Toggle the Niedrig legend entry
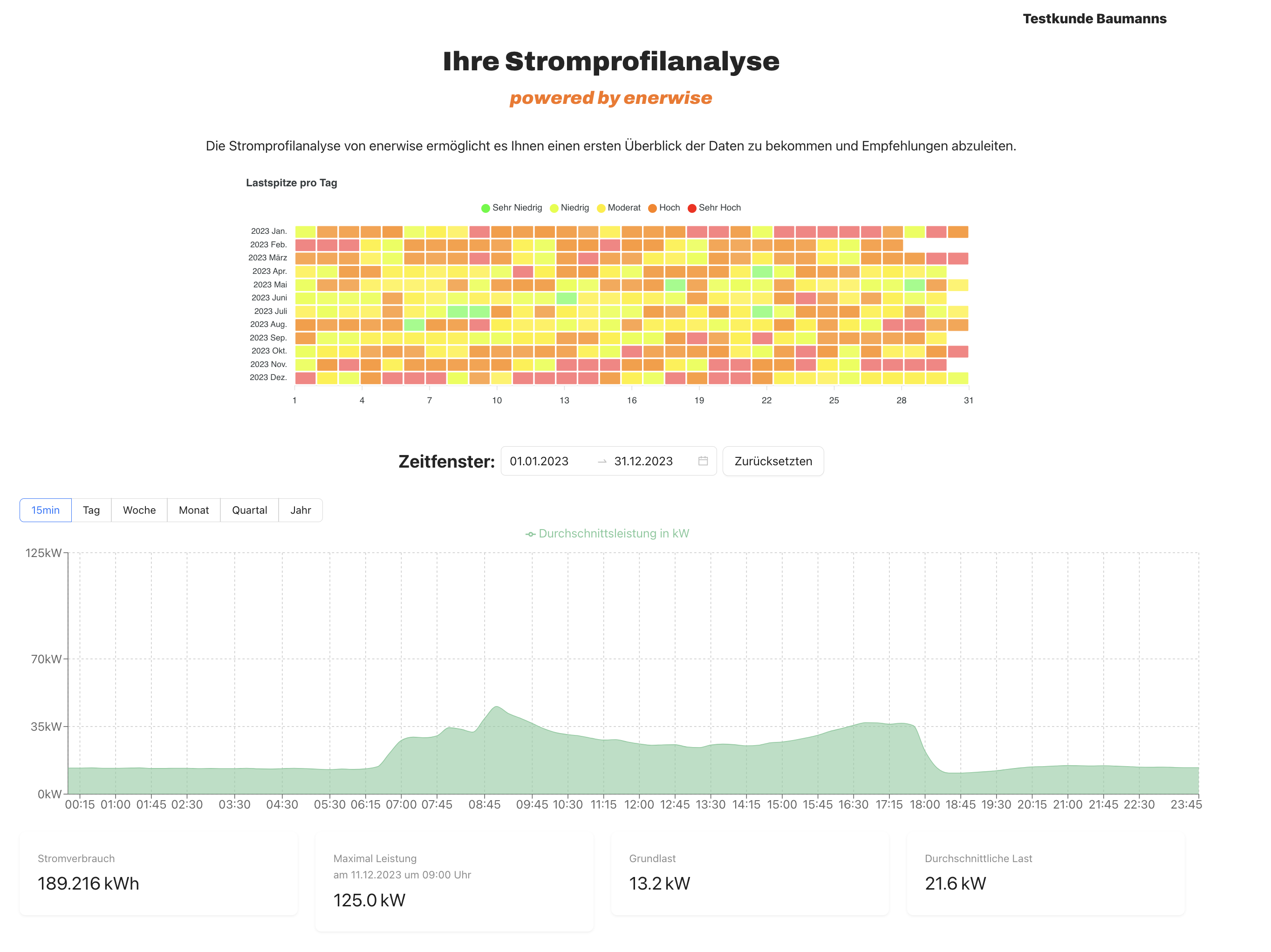The image size is (1271, 952). pyautogui.click(x=569, y=207)
